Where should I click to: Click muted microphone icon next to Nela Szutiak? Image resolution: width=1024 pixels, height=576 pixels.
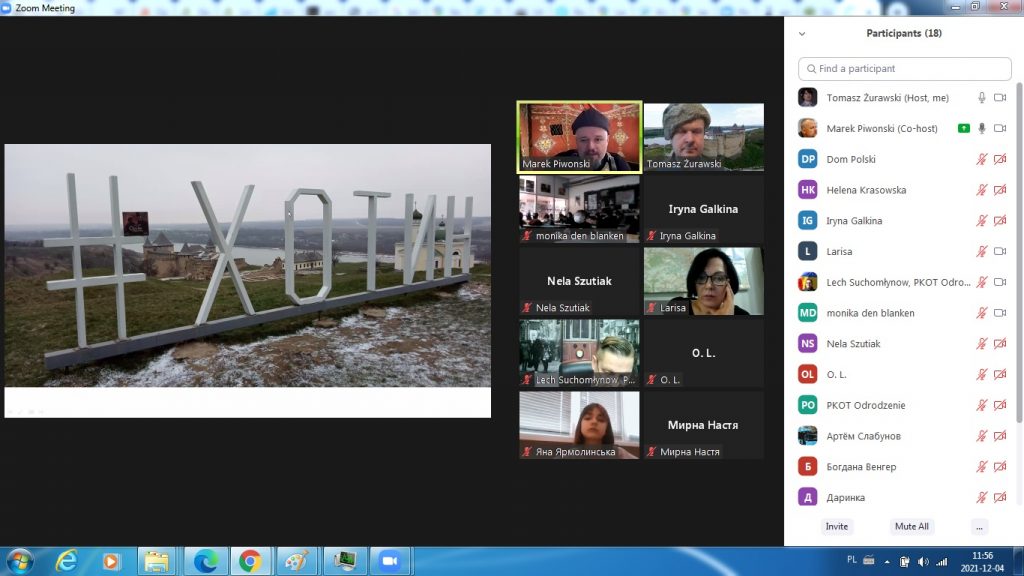982,344
